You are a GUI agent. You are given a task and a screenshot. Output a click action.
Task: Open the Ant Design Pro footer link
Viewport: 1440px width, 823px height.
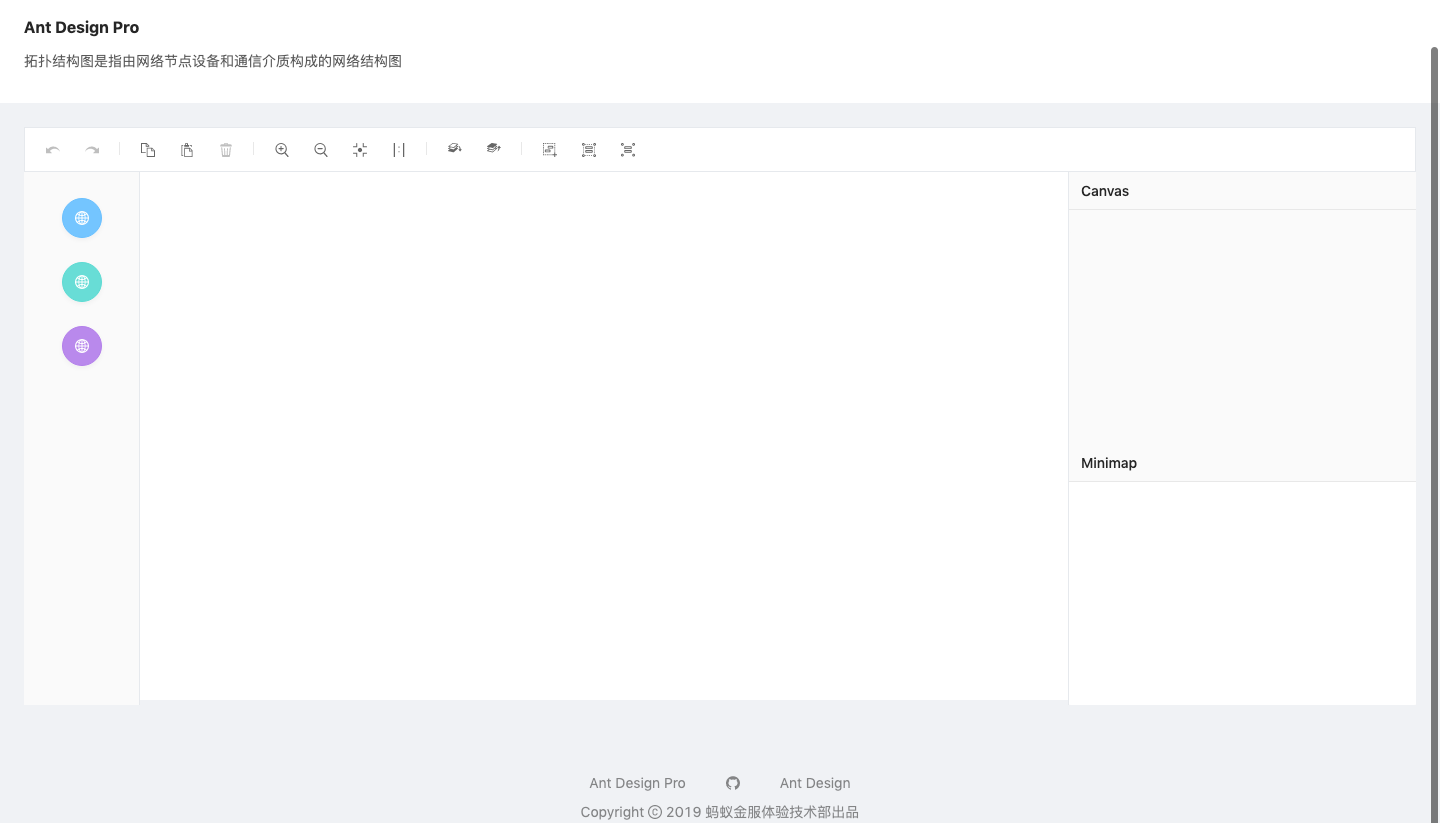[x=637, y=783]
